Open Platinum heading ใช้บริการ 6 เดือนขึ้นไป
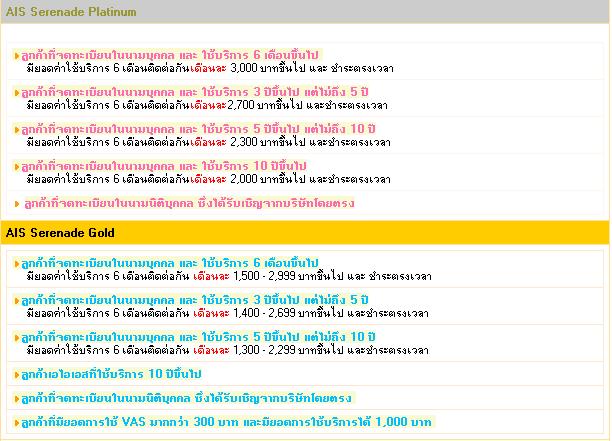This screenshot has height=441, width=612. 170,55
